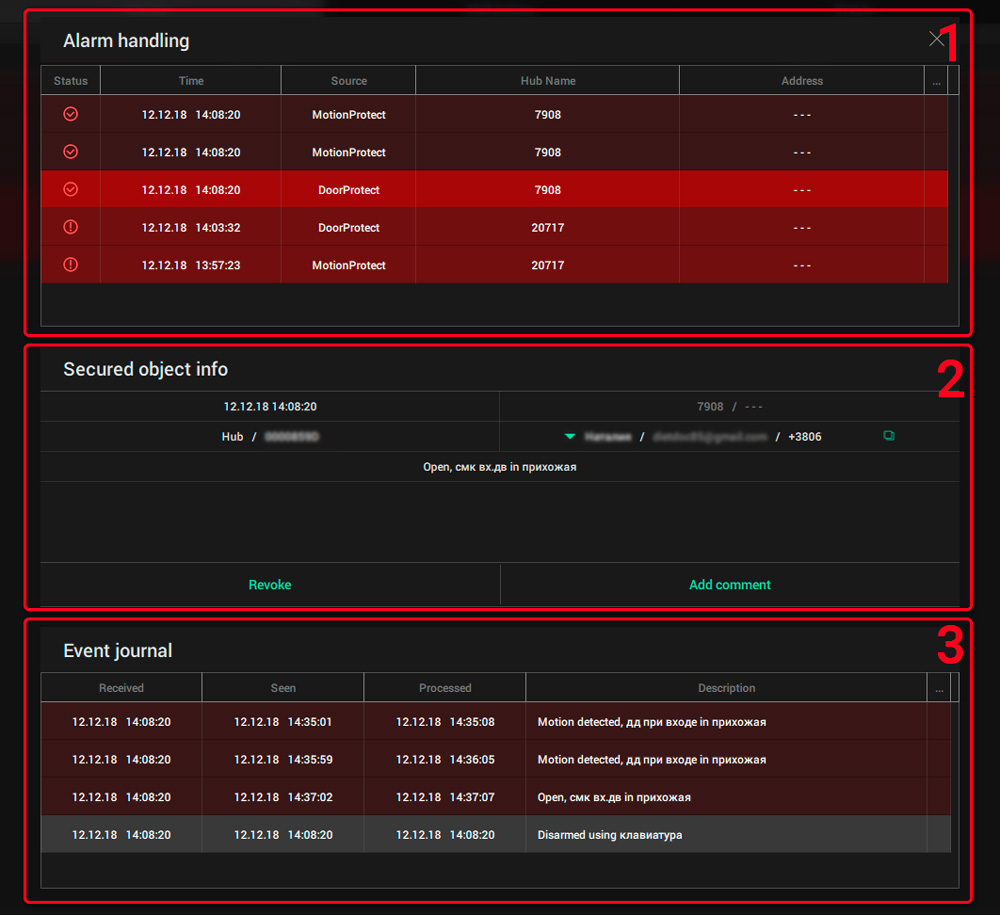Open the column options ellipsis in Event journal table
This screenshot has height=915, width=1000.
[939, 688]
